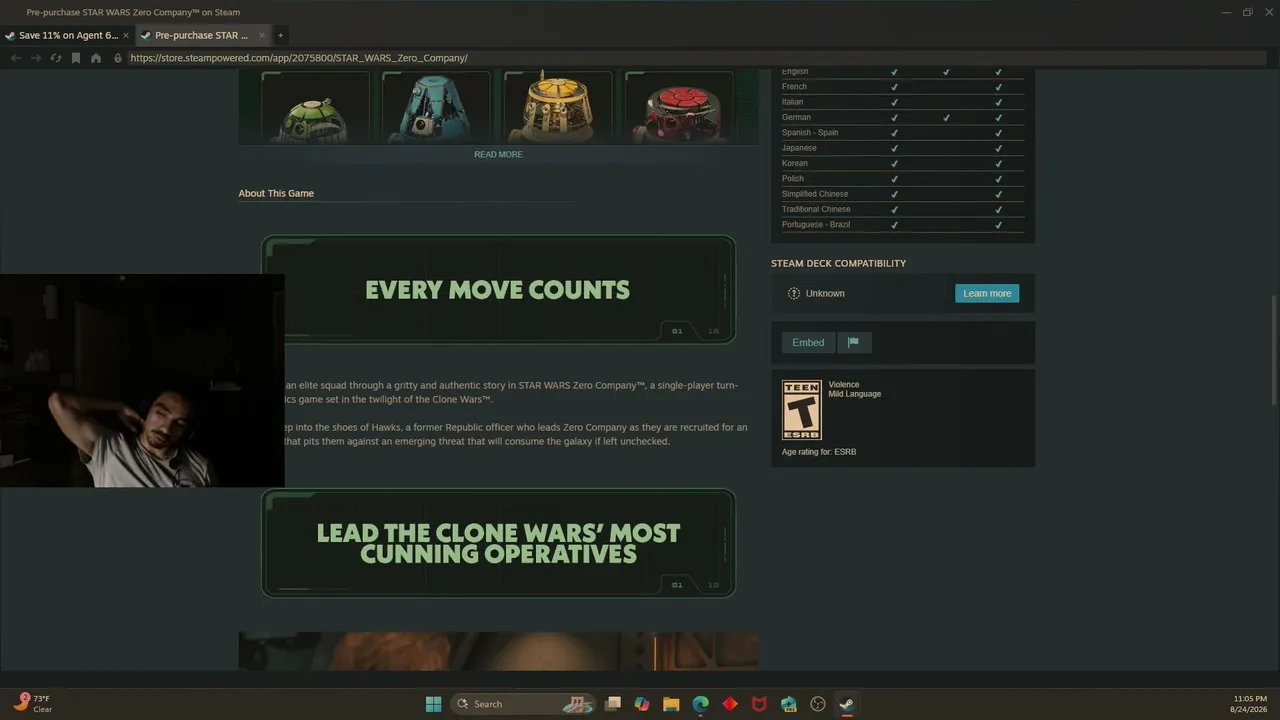Viewport: 1280px width, 720px height.
Task: Click the 'Japanese' language row label
Action: [x=799, y=148]
